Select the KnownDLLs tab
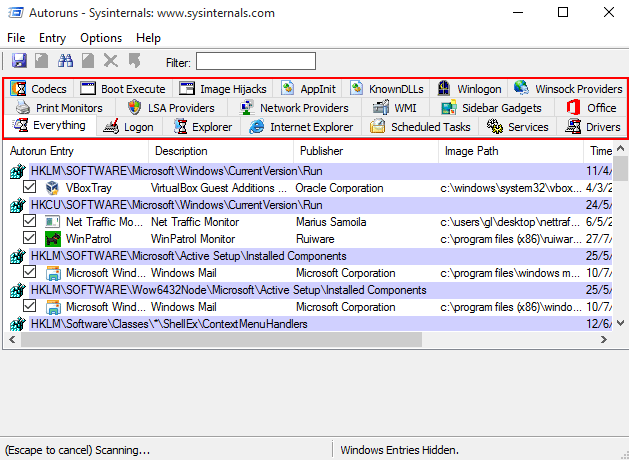629x460 pixels. (x=386, y=89)
